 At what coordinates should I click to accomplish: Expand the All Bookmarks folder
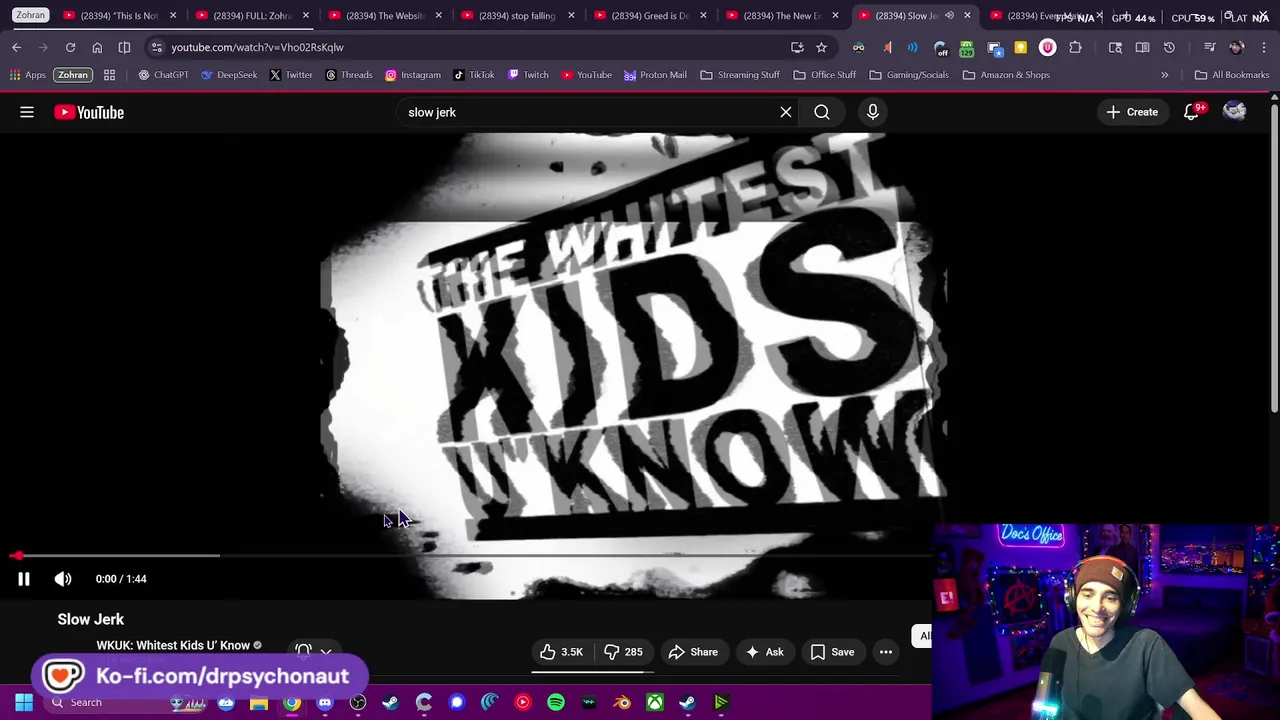tap(1232, 75)
